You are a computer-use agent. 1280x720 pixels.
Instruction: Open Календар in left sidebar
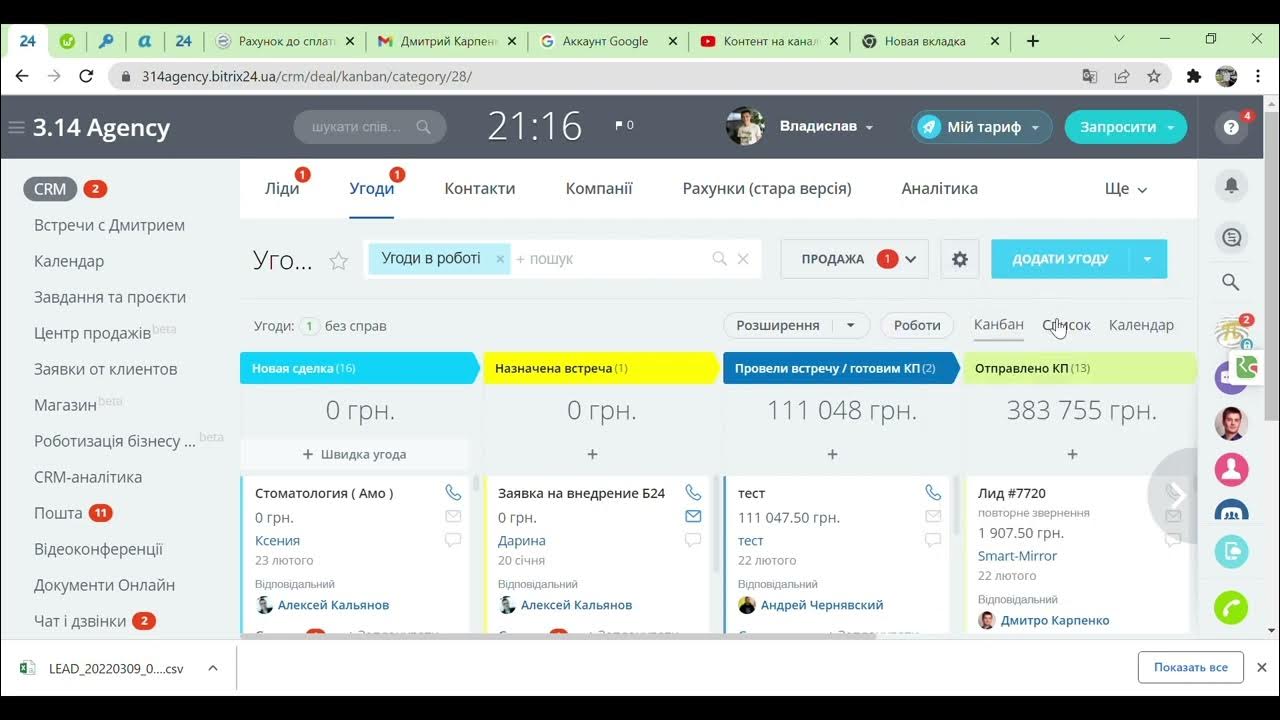(x=69, y=261)
